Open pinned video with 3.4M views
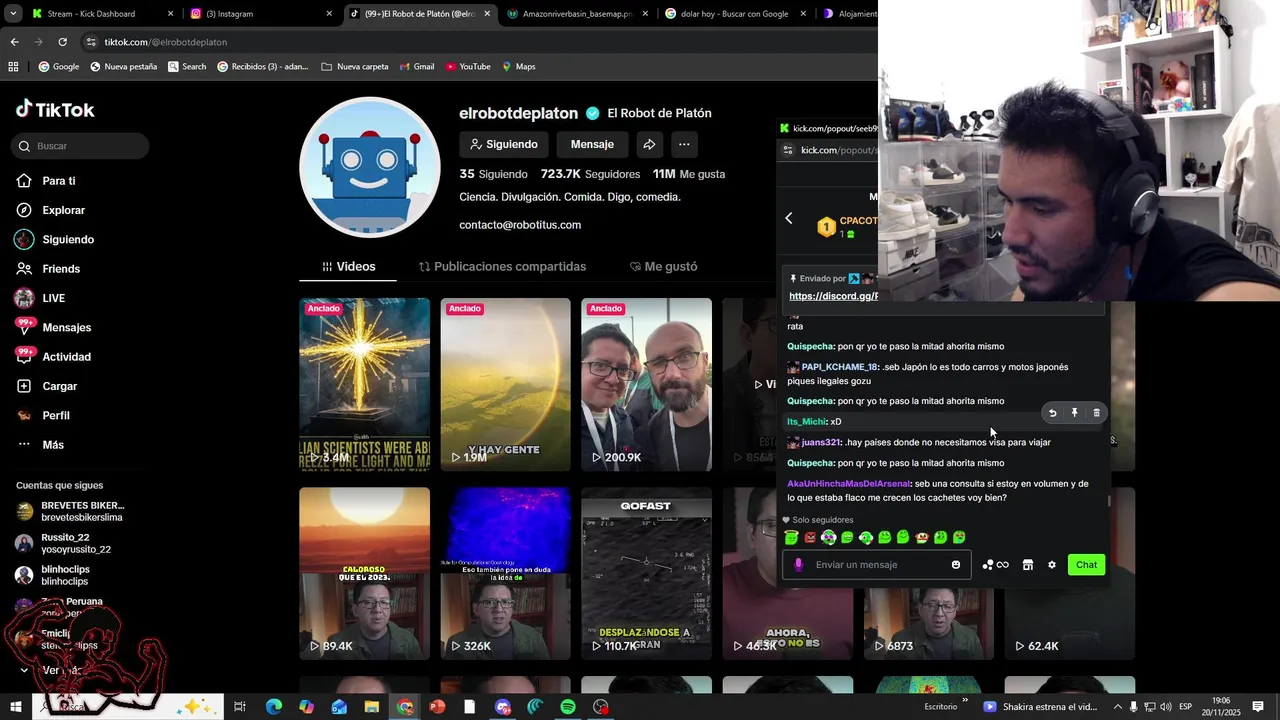This screenshot has width=1280, height=720. [x=364, y=385]
